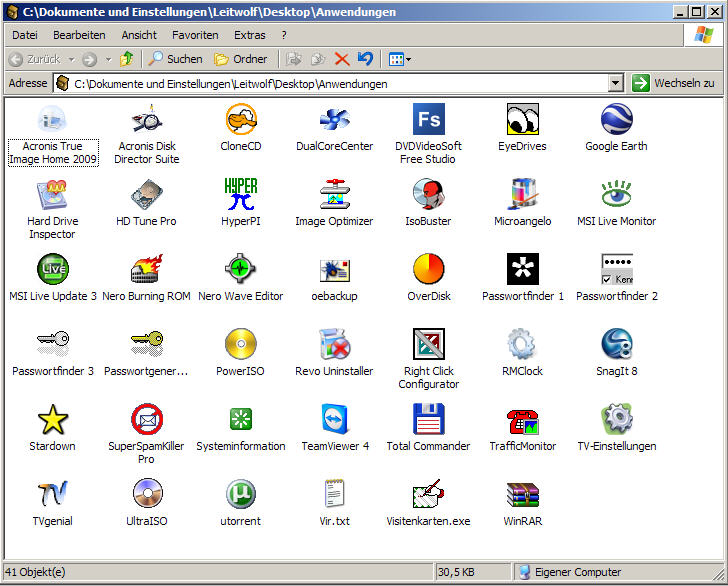The width and height of the screenshot is (728, 586).
Task: Click the SnagIt 8 icon
Action: pyautogui.click(x=616, y=345)
